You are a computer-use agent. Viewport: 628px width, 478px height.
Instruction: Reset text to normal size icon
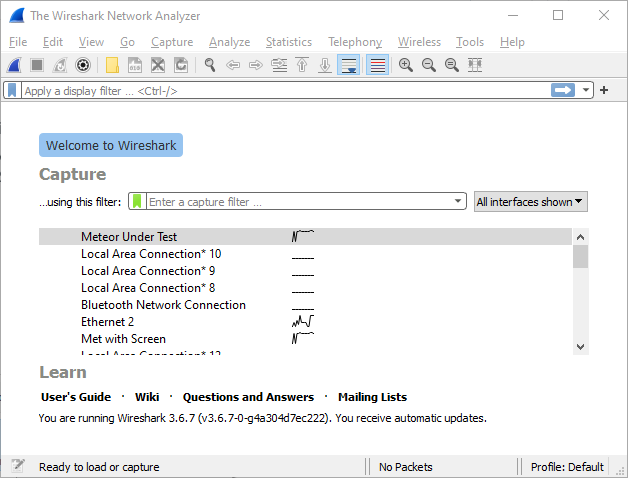[x=452, y=65]
